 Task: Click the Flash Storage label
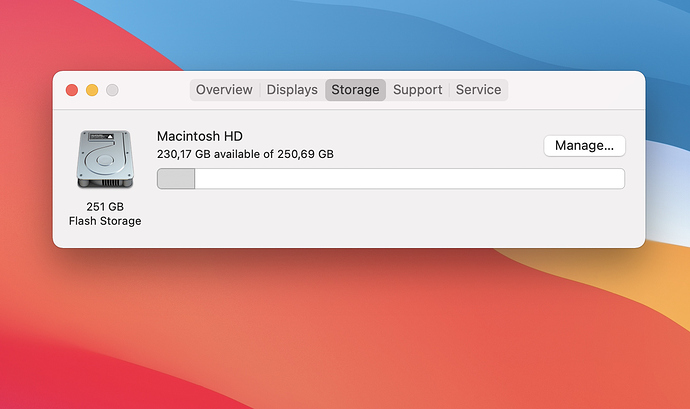click(x=105, y=221)
